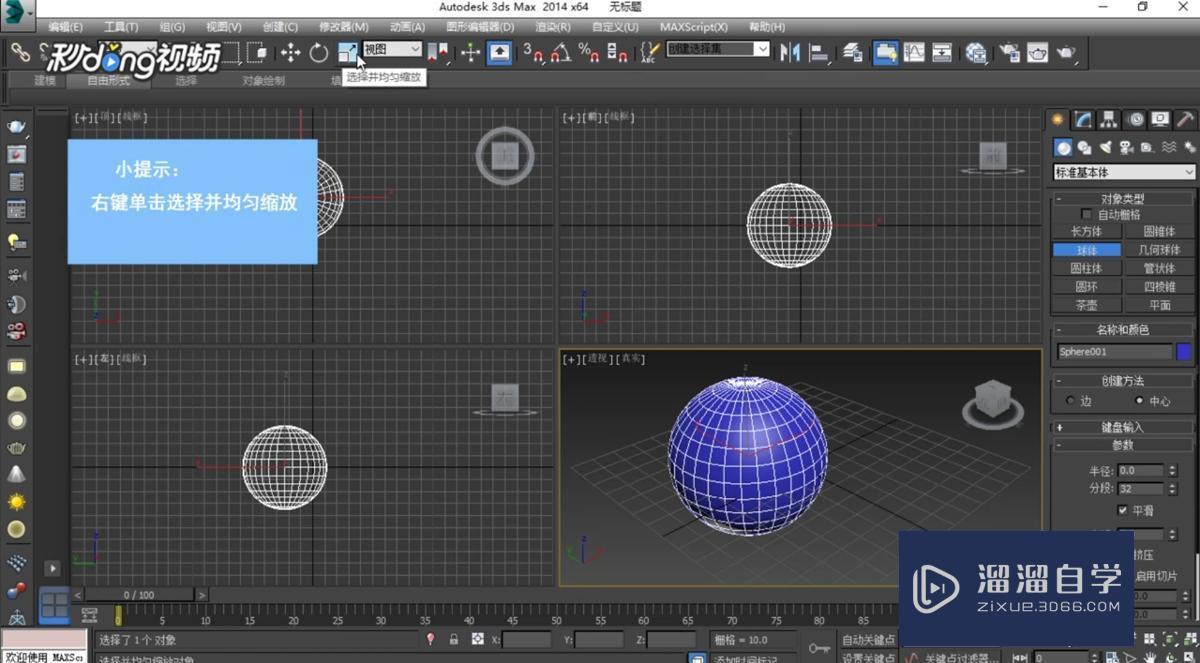Click the object color swatch beside Sphere001
This screenshot has width=1200, height=663.
point(1185,351)
